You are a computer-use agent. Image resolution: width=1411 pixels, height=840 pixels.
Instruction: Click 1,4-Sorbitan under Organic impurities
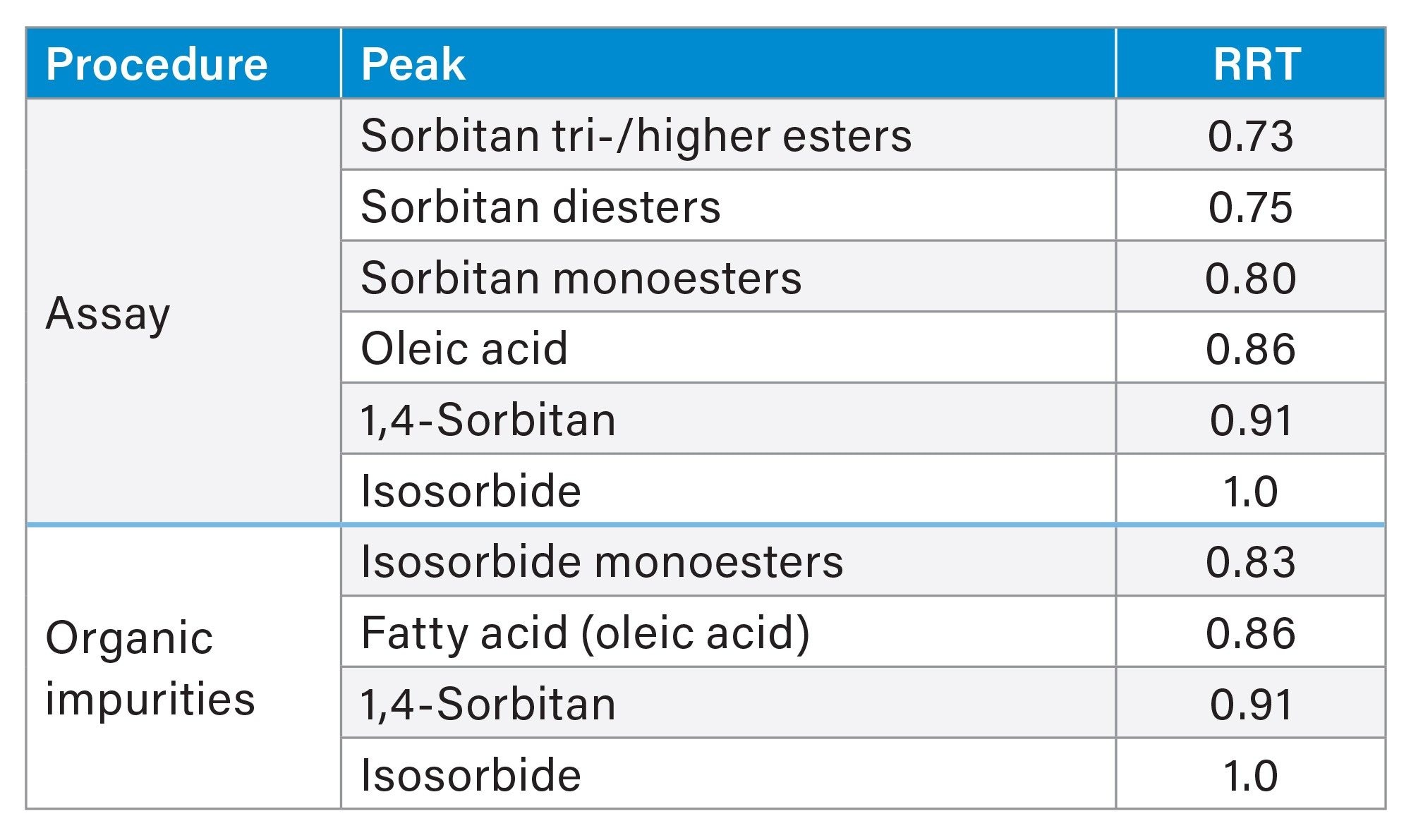click(x=488, y=704)
